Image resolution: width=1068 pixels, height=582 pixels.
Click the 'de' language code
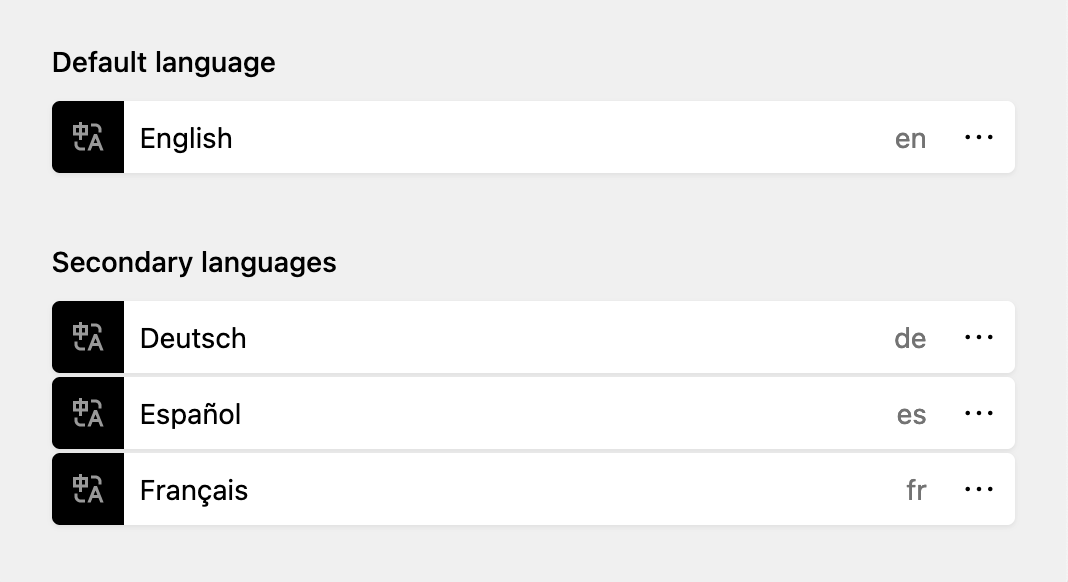(910, 339)
